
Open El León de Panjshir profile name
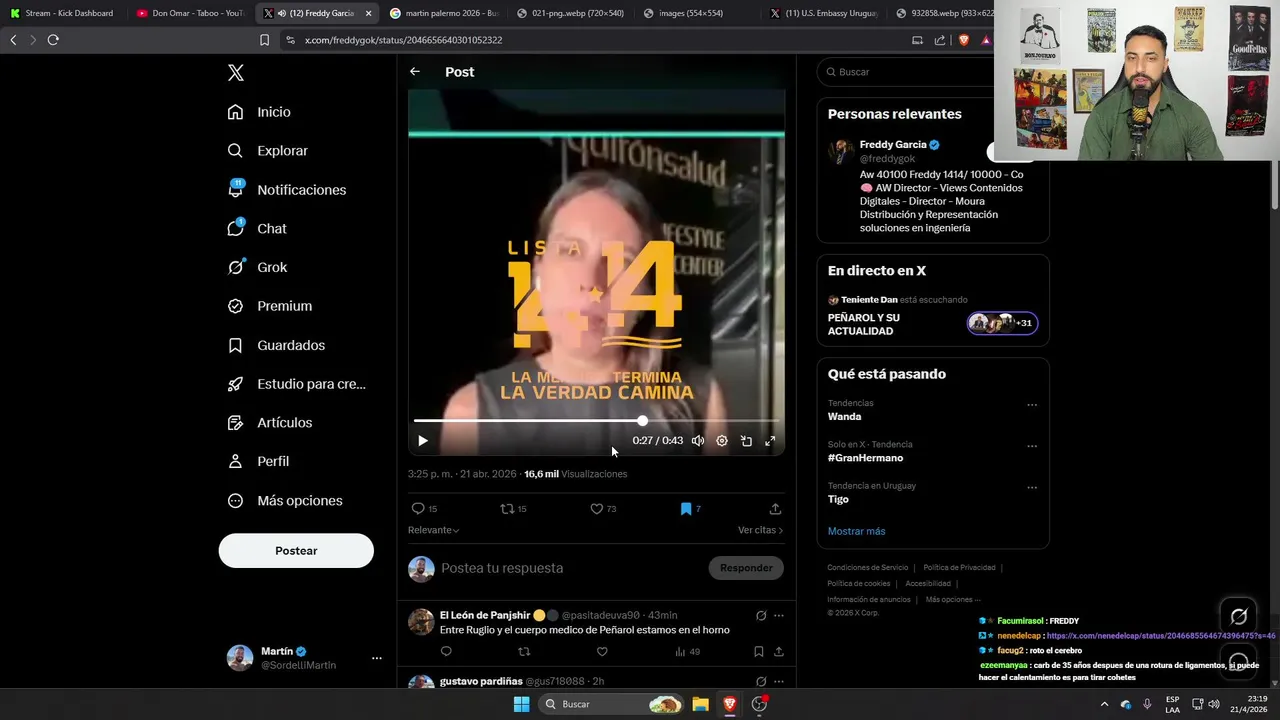[x=485, y=615]
